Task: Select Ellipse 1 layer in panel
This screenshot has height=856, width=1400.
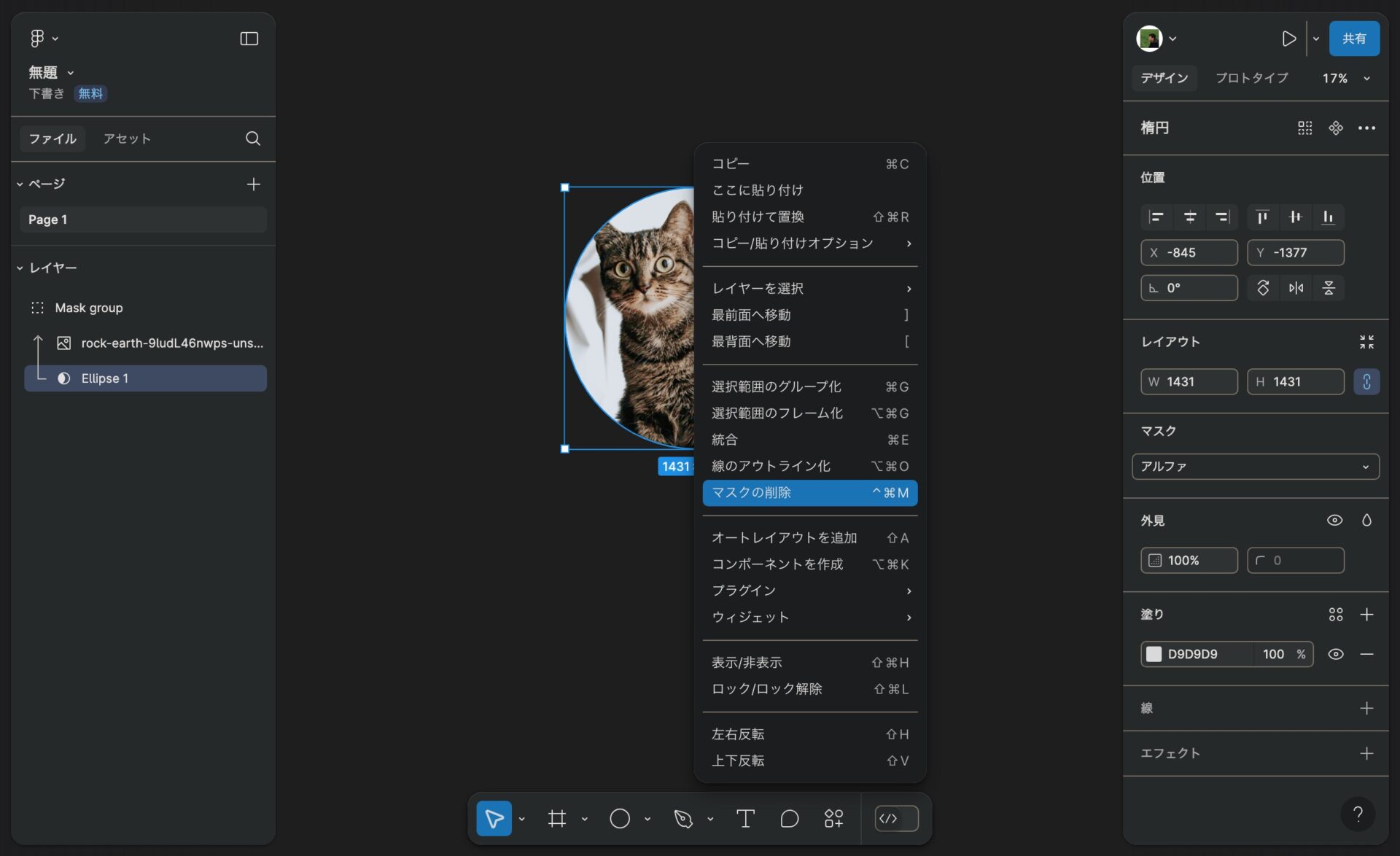Action: point(104,378)
